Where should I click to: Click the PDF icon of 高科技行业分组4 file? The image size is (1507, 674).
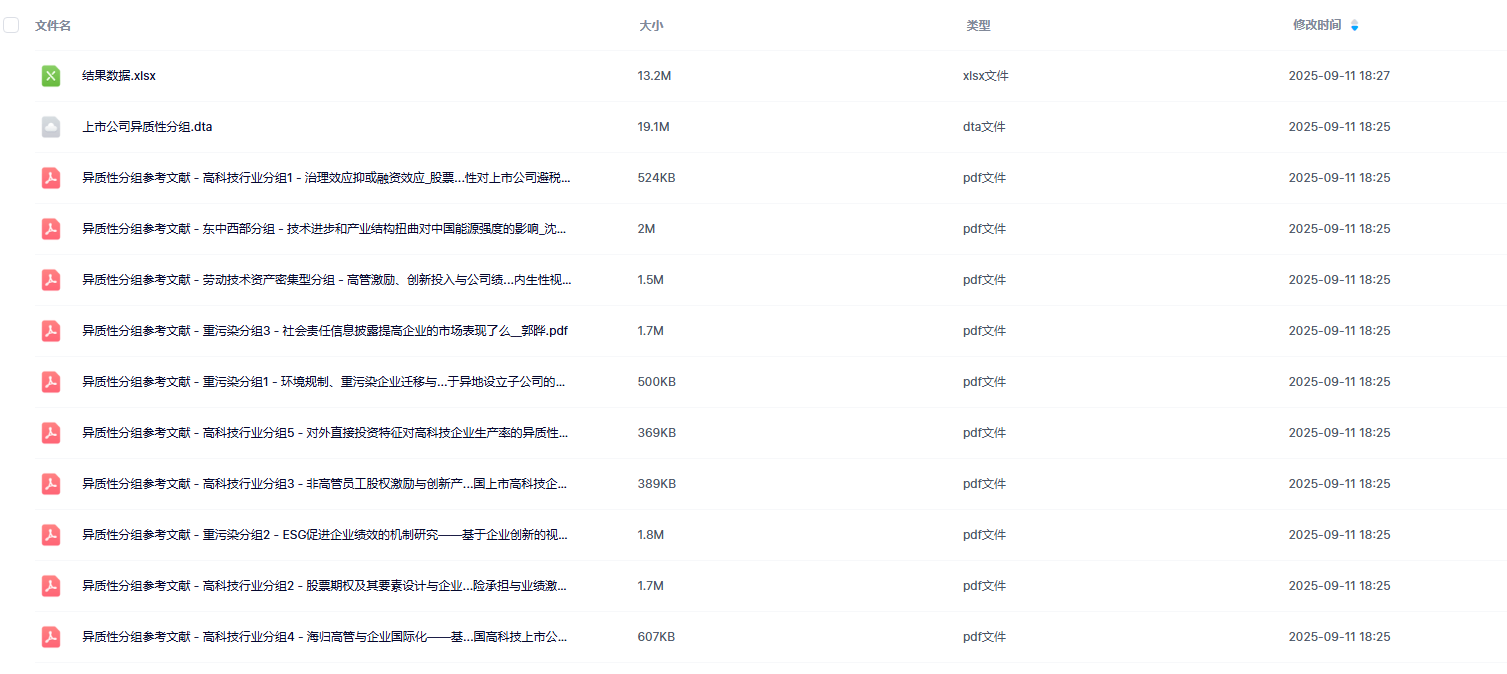click(x=51, y=637)
